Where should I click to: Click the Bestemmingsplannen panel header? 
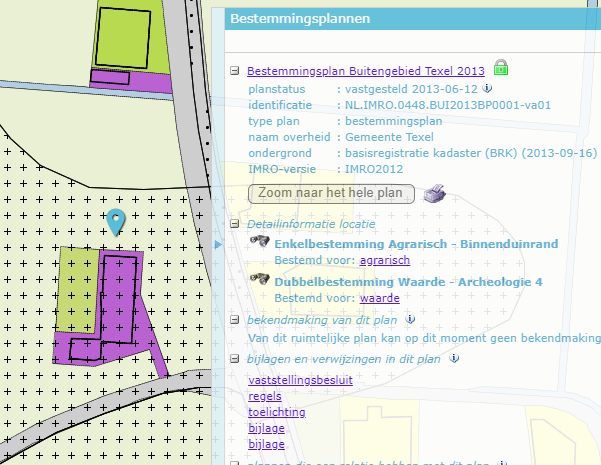[413, 19]
